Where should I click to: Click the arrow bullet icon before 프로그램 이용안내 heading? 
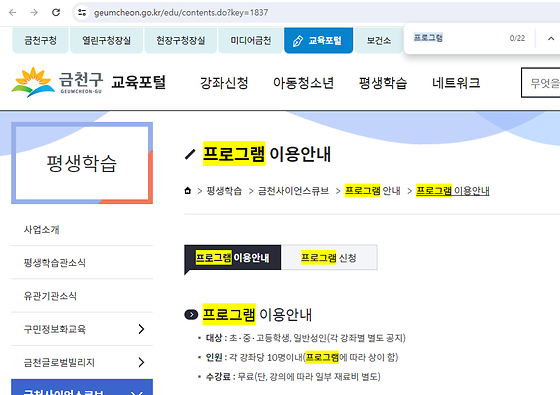(191, 315)
